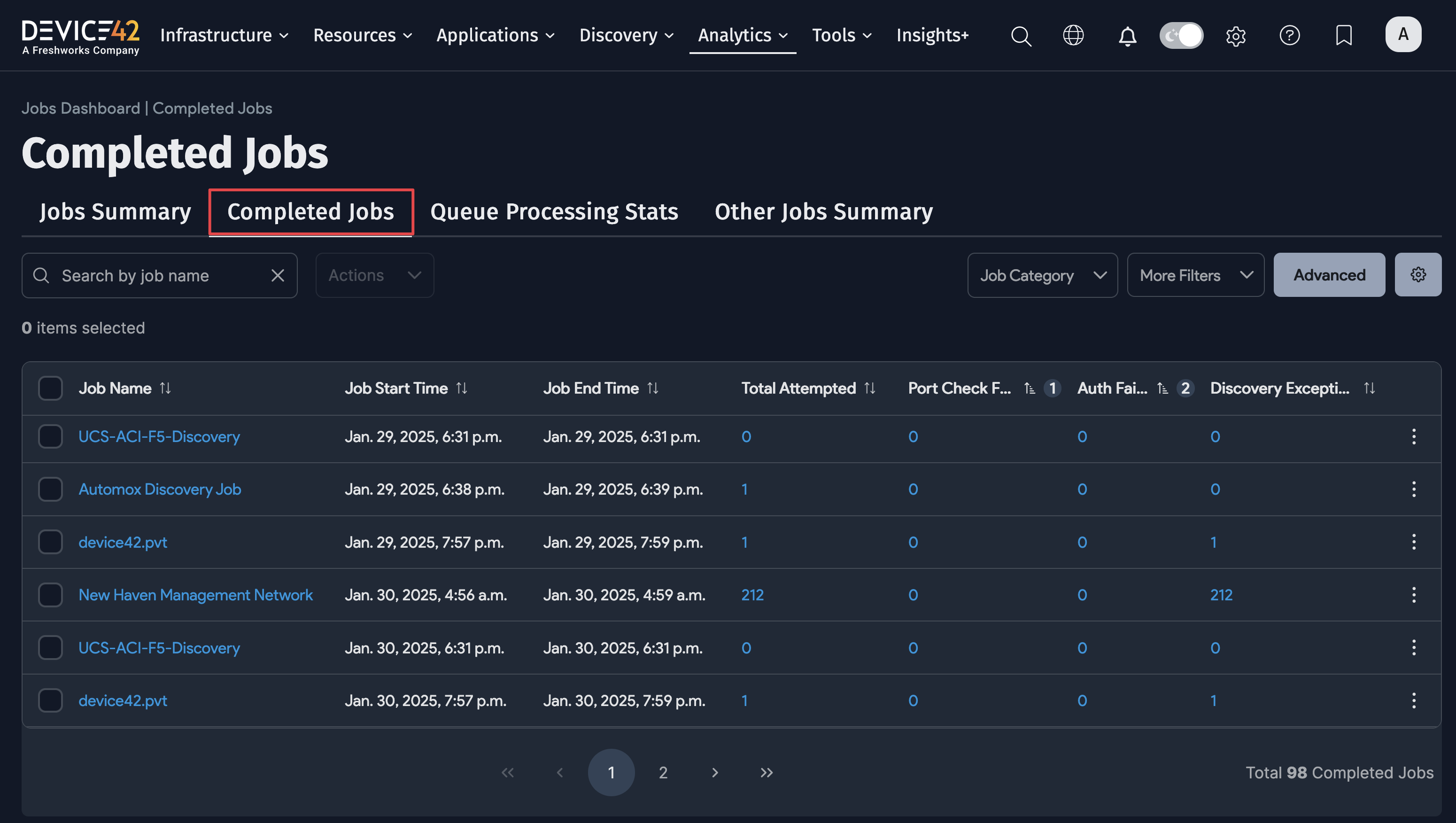Expand the More Filters dropdown
This screenshot has width=1456, height=823.
pos(1195,275)
